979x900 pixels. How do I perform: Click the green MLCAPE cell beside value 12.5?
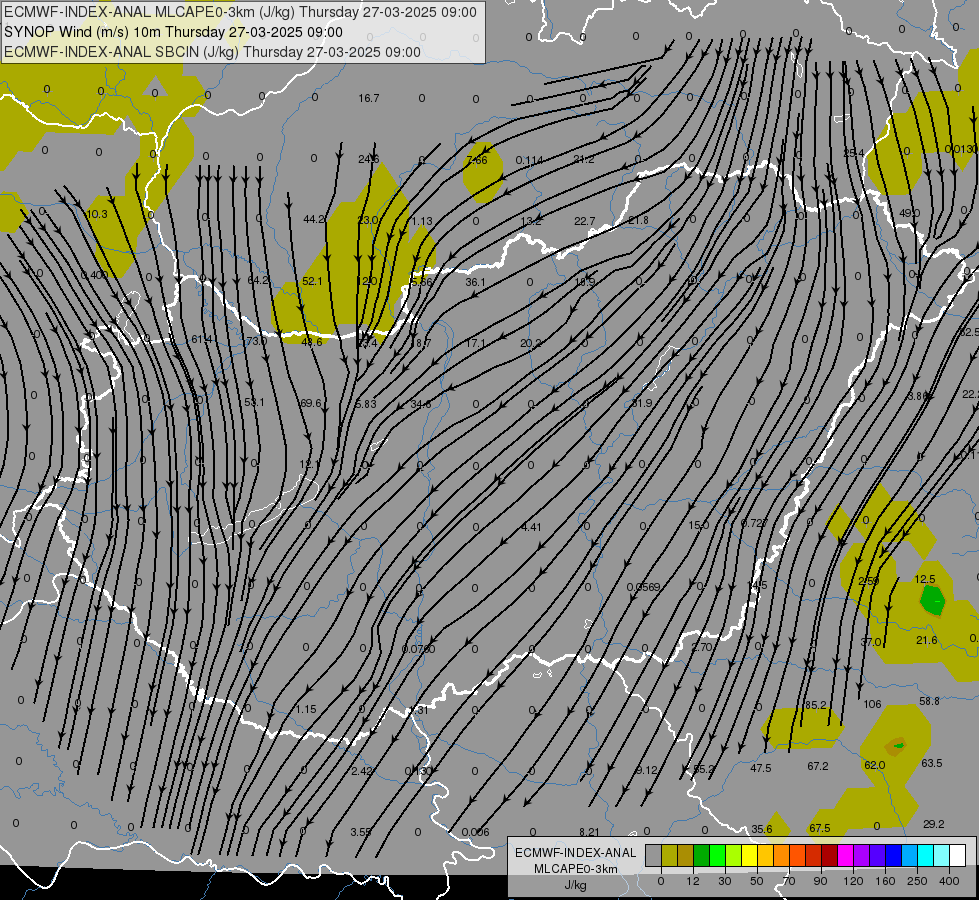[x=933, y=600]
